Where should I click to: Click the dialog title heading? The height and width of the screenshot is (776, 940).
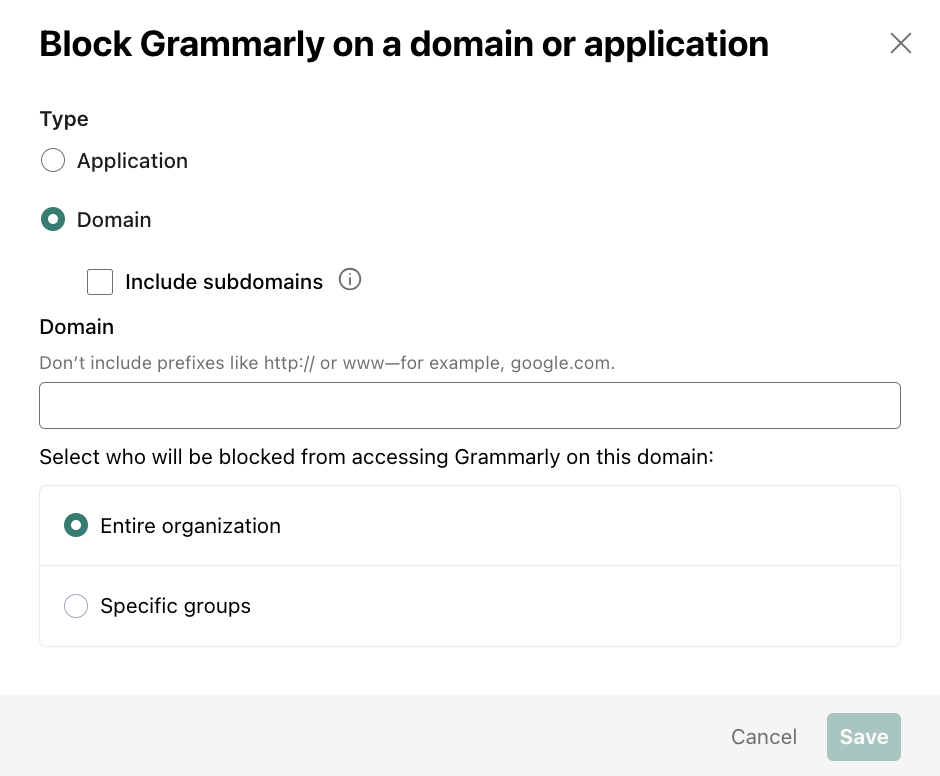pyautogui.click(x=404, y=44)
